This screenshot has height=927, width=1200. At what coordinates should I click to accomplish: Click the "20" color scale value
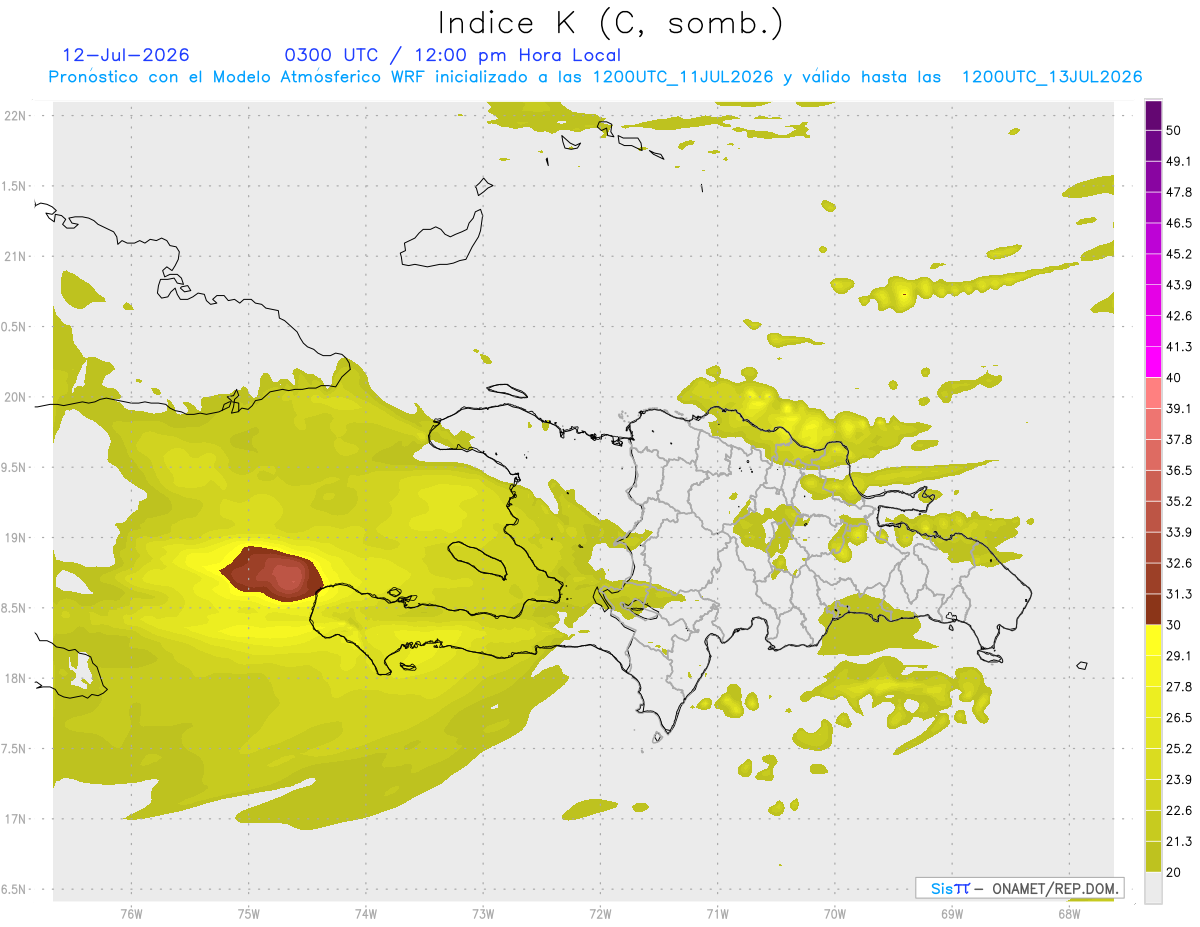[1173, 872]
